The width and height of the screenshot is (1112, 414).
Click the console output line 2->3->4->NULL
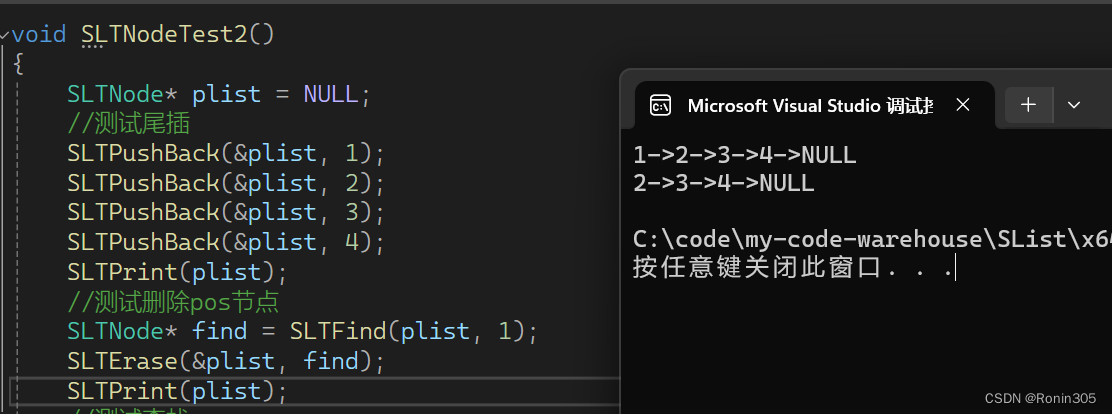[x=723, y=184]
